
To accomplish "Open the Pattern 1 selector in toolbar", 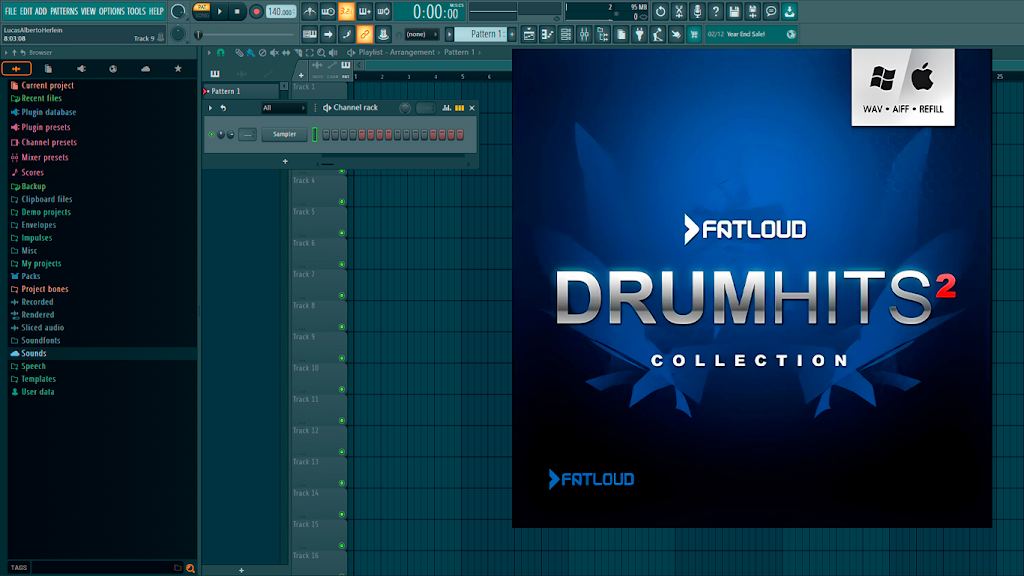I will 482,34.
